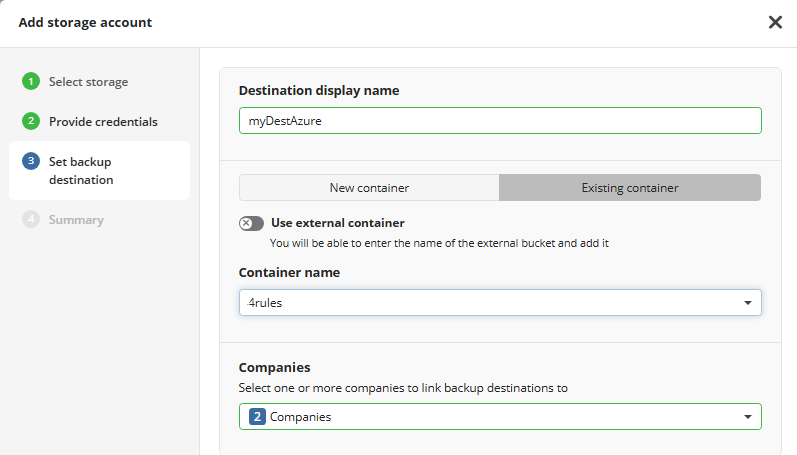Go back to Select storage step

(88, 82)
